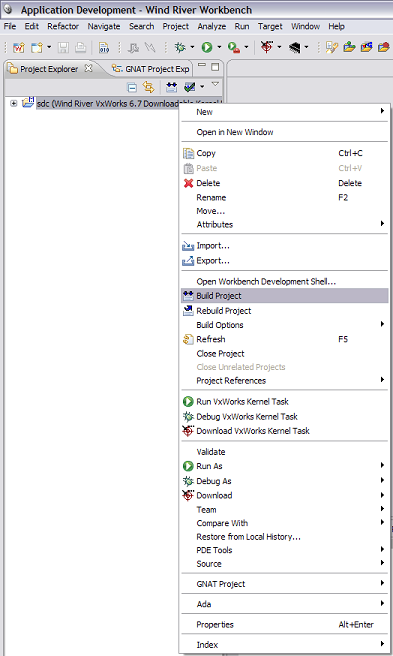
Task: Open the External Tools dropdown arrow
Action: point(246,47)
